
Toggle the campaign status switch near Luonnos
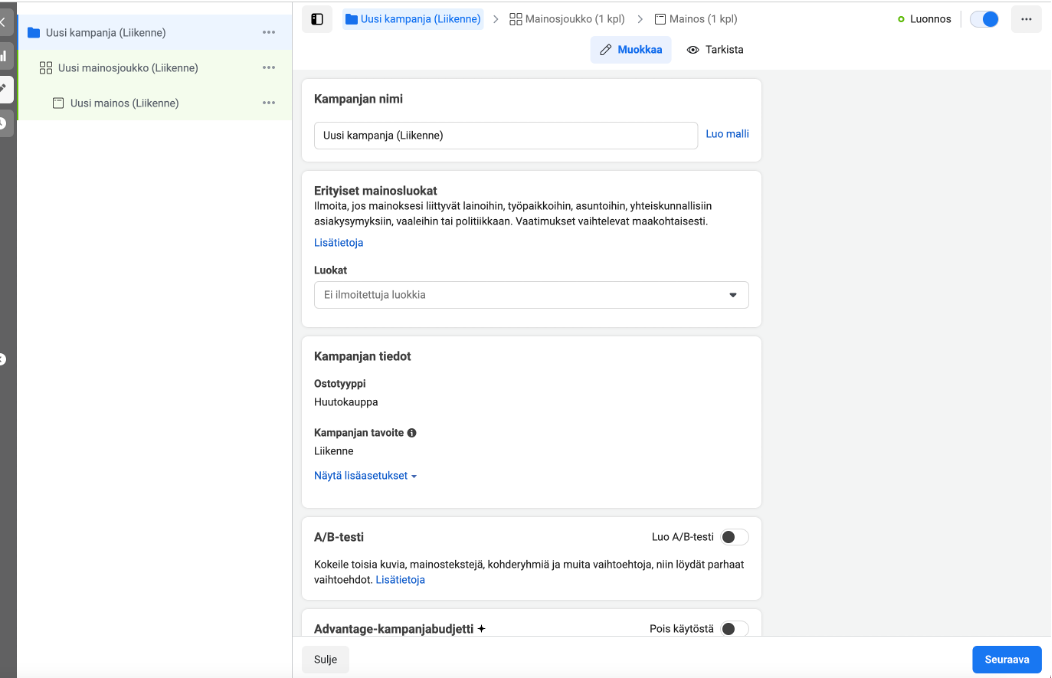point(984,19)
